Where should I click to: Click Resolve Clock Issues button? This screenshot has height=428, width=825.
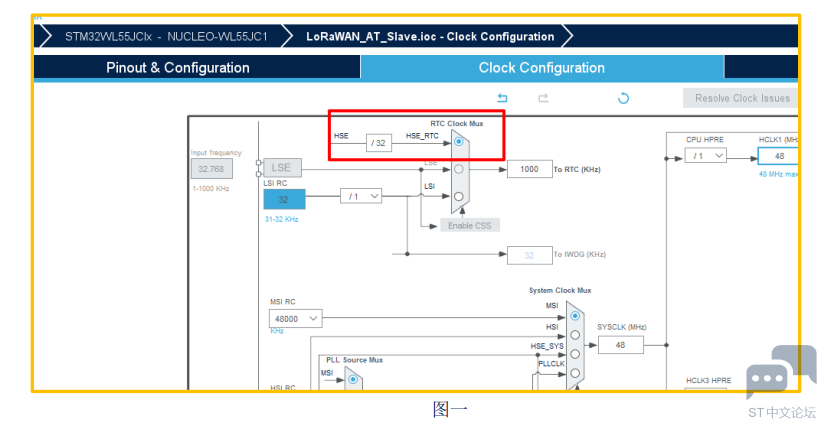pos(741,98)
